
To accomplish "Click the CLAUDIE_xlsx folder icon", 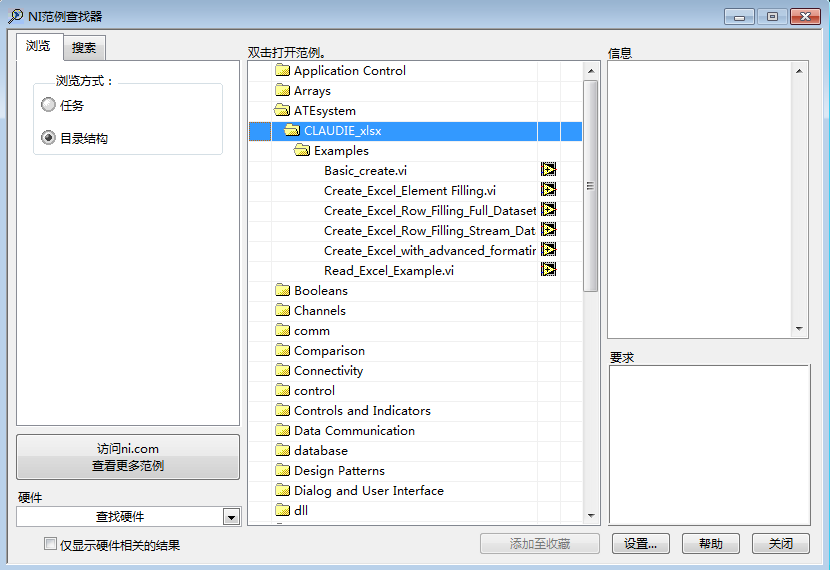I will click(x=292, y=131).
